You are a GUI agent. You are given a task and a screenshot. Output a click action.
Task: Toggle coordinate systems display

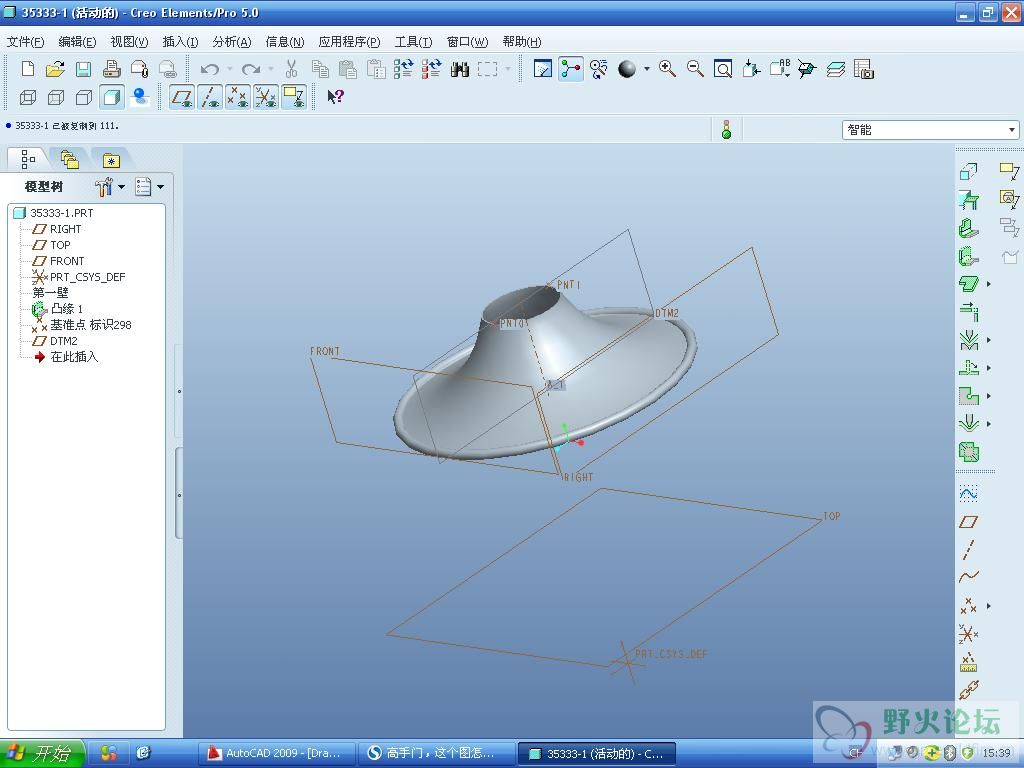coord(266,97)
